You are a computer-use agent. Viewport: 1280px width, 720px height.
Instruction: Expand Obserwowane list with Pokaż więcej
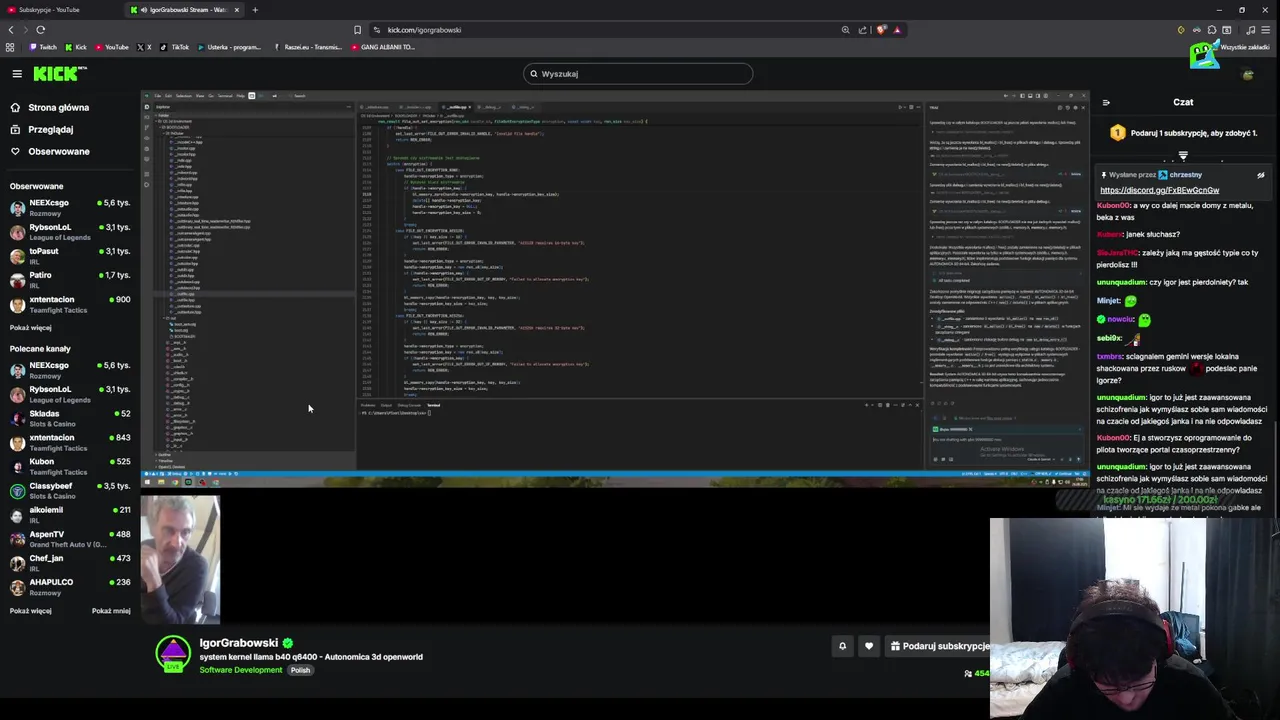(30, 328)
